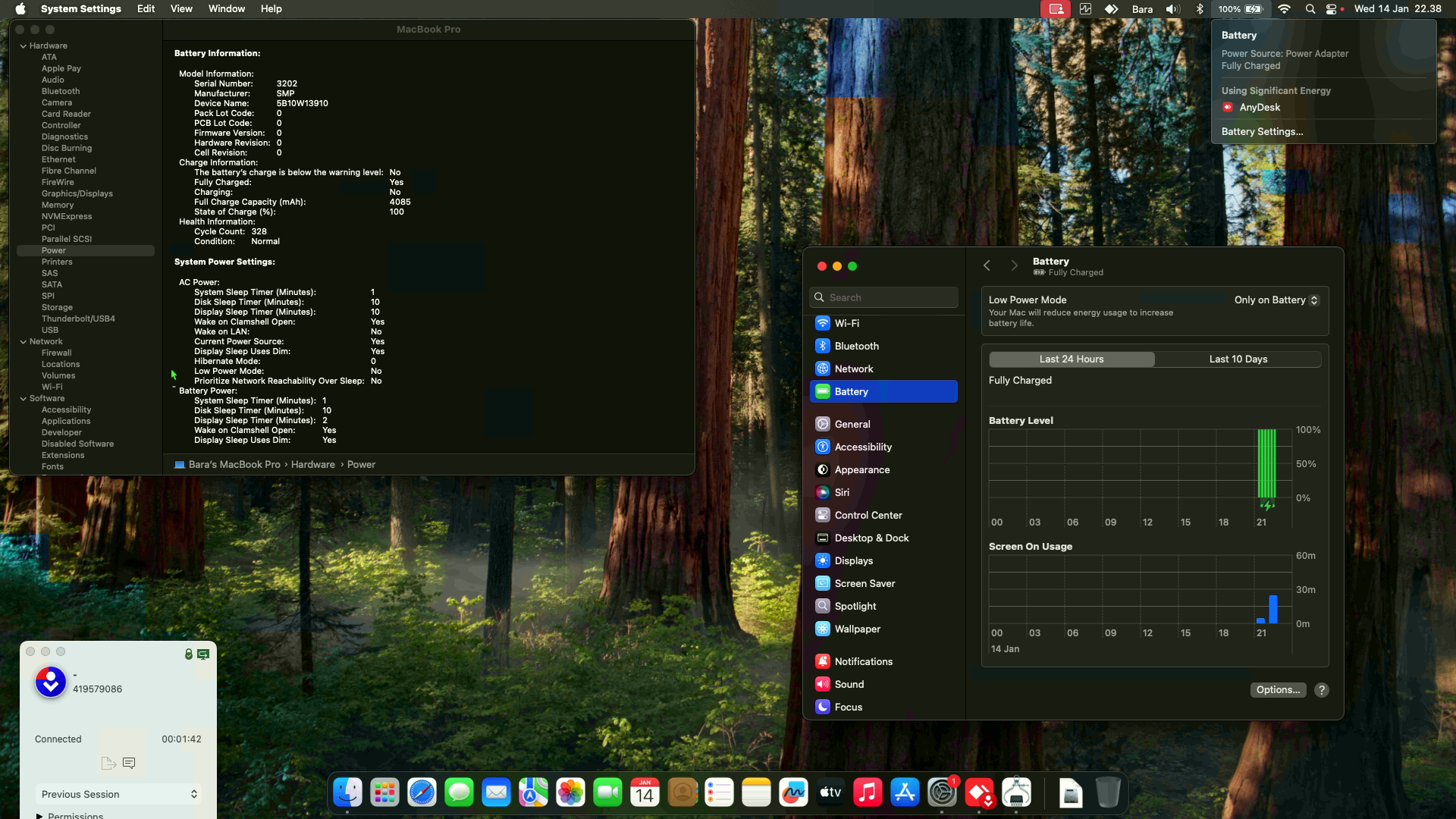The image size is (1456, 819).
Task: Select the Last 24 Hours segment
Action: coord(1072,359)
